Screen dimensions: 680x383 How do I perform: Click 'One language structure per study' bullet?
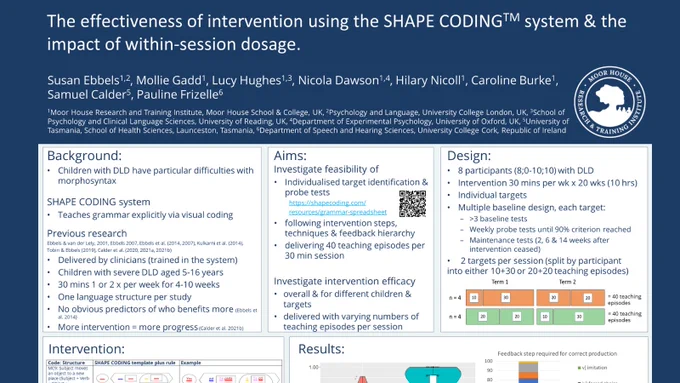tap(124, 297)
